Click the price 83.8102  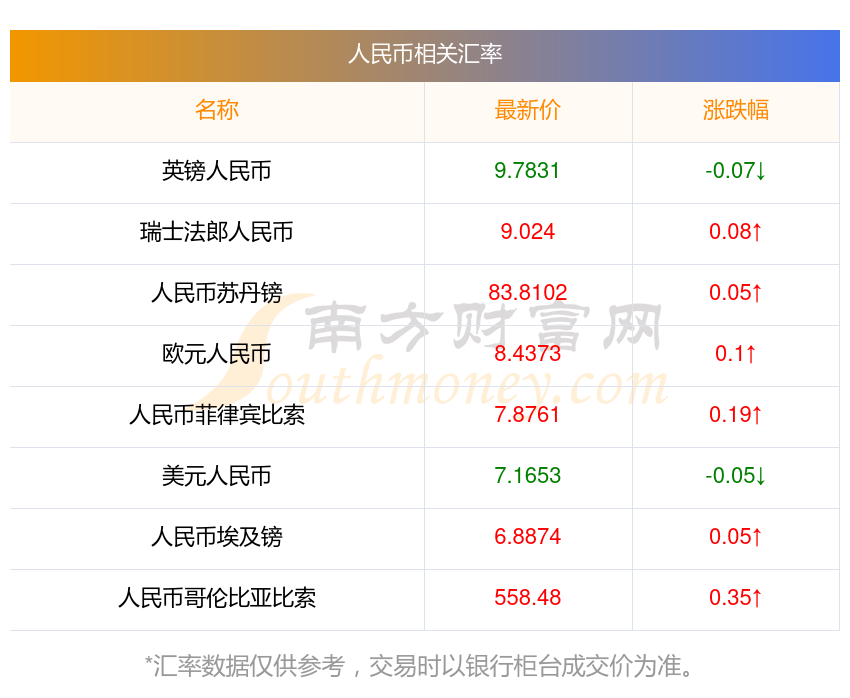(x=527, y=293)
